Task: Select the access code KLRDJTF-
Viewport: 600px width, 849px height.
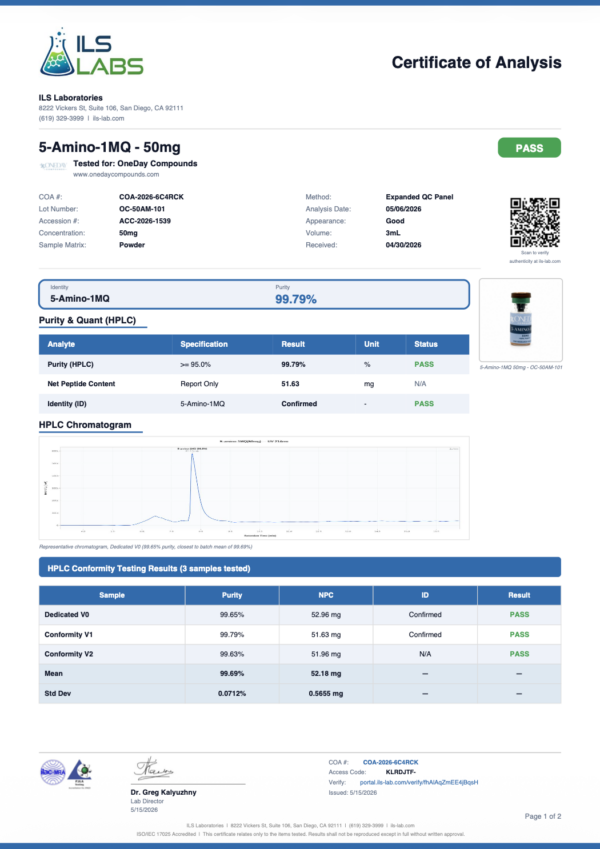Action: click(x=401, y=772)
